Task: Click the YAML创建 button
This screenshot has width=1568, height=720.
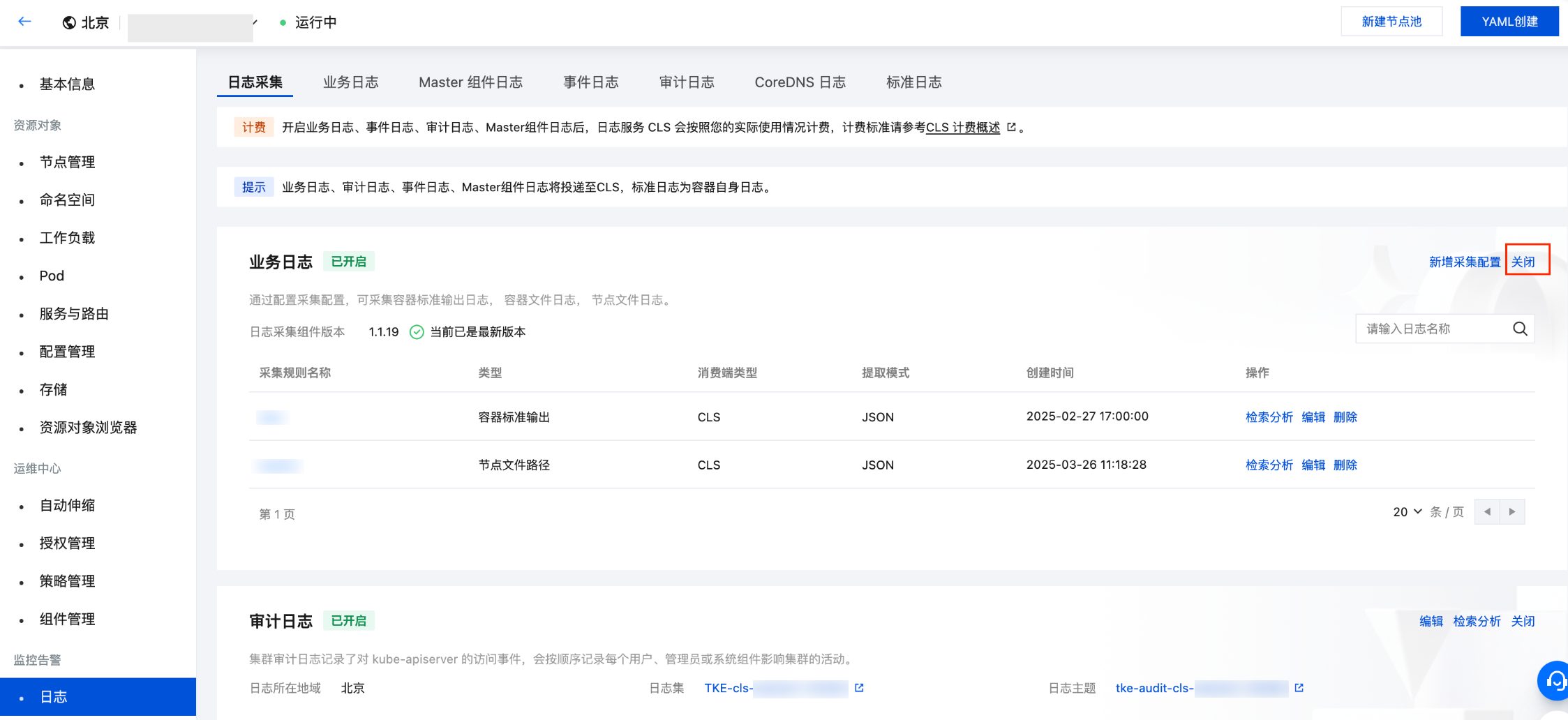Action: point(1509,22)
